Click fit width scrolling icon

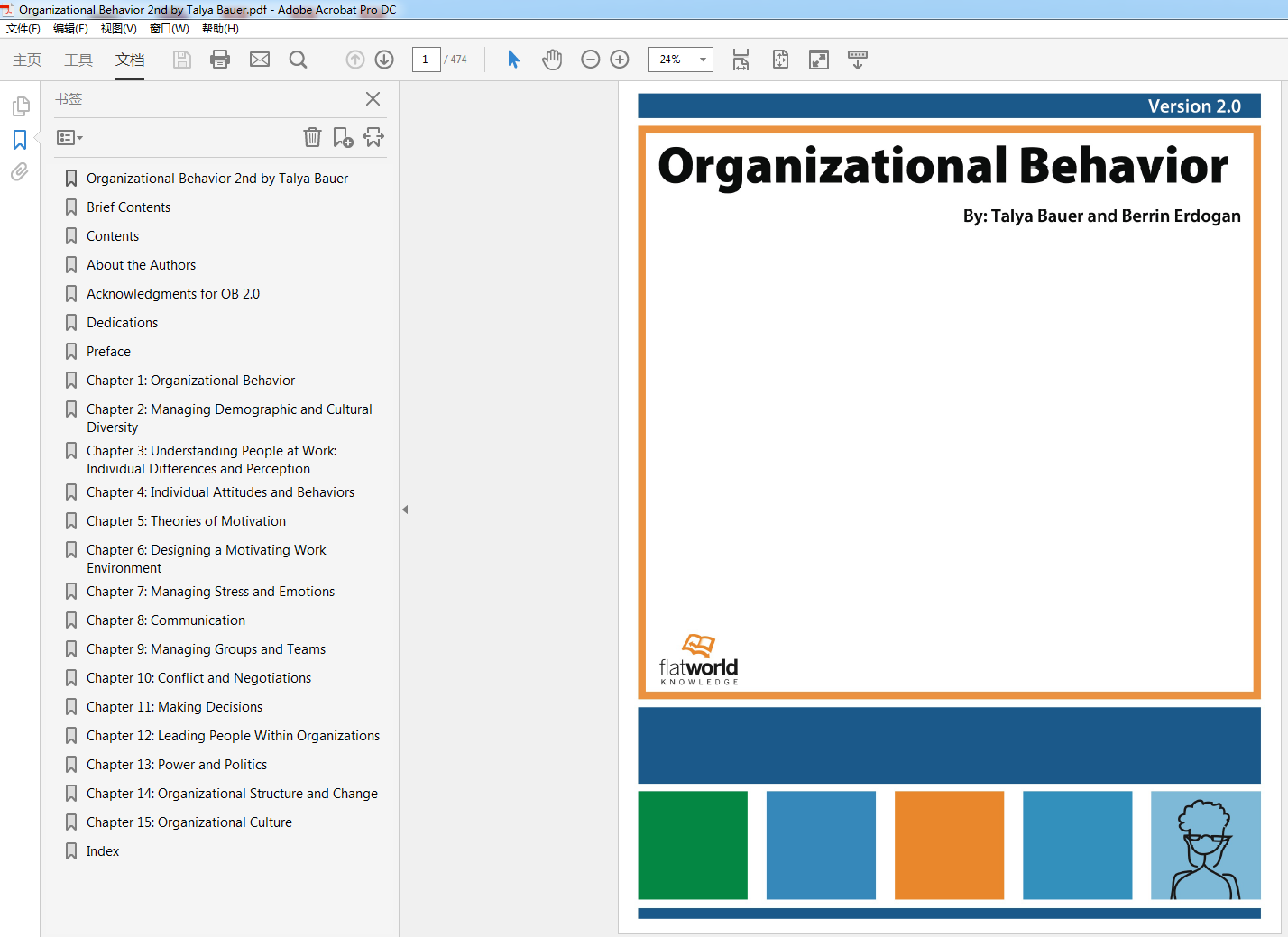(741, 60)
